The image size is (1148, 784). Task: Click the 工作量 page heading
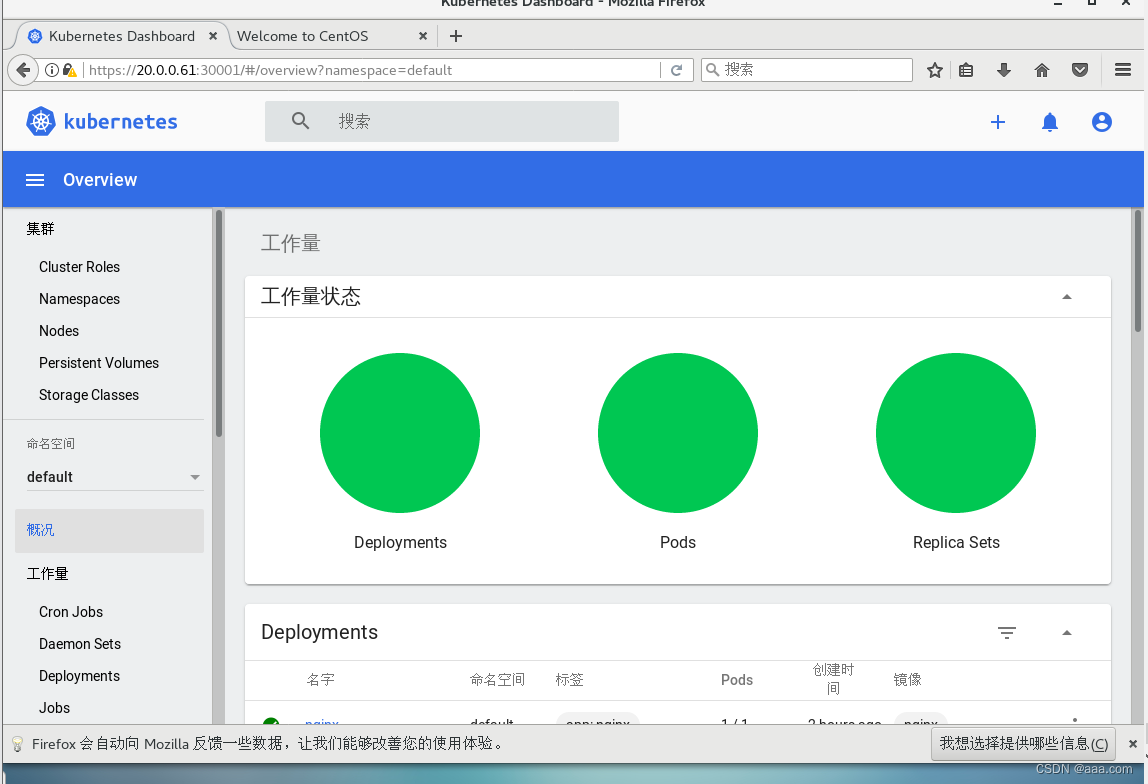click(291, 243)
